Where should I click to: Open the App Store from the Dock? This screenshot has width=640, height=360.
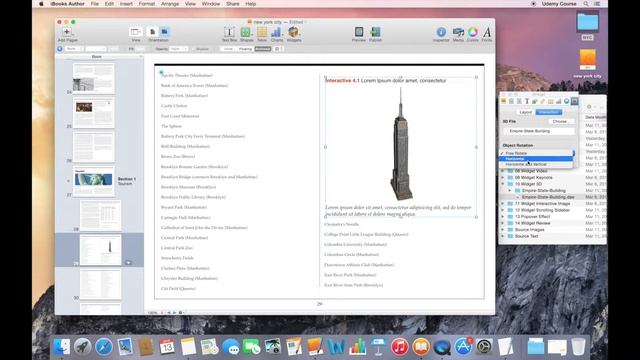[463, 347]
